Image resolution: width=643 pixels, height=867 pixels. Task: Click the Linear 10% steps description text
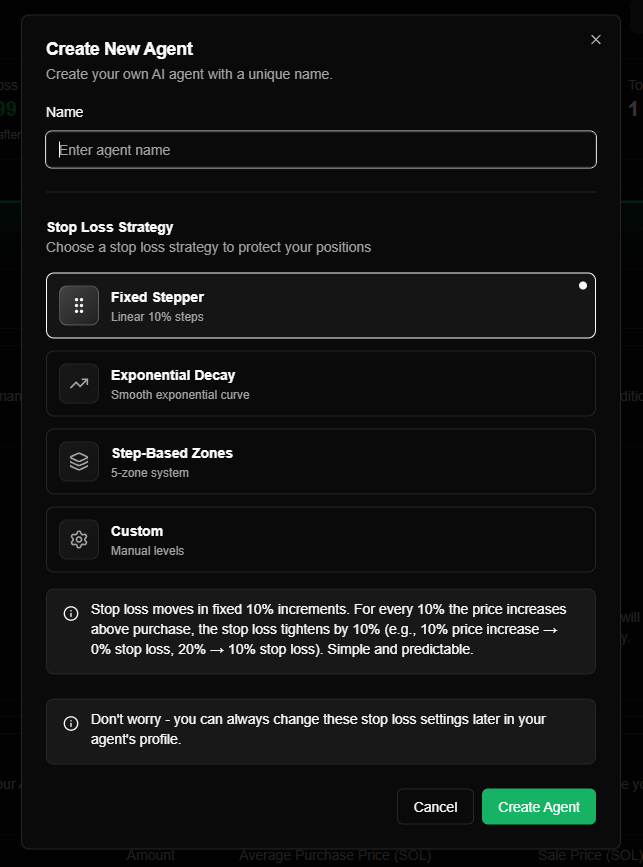160,315
